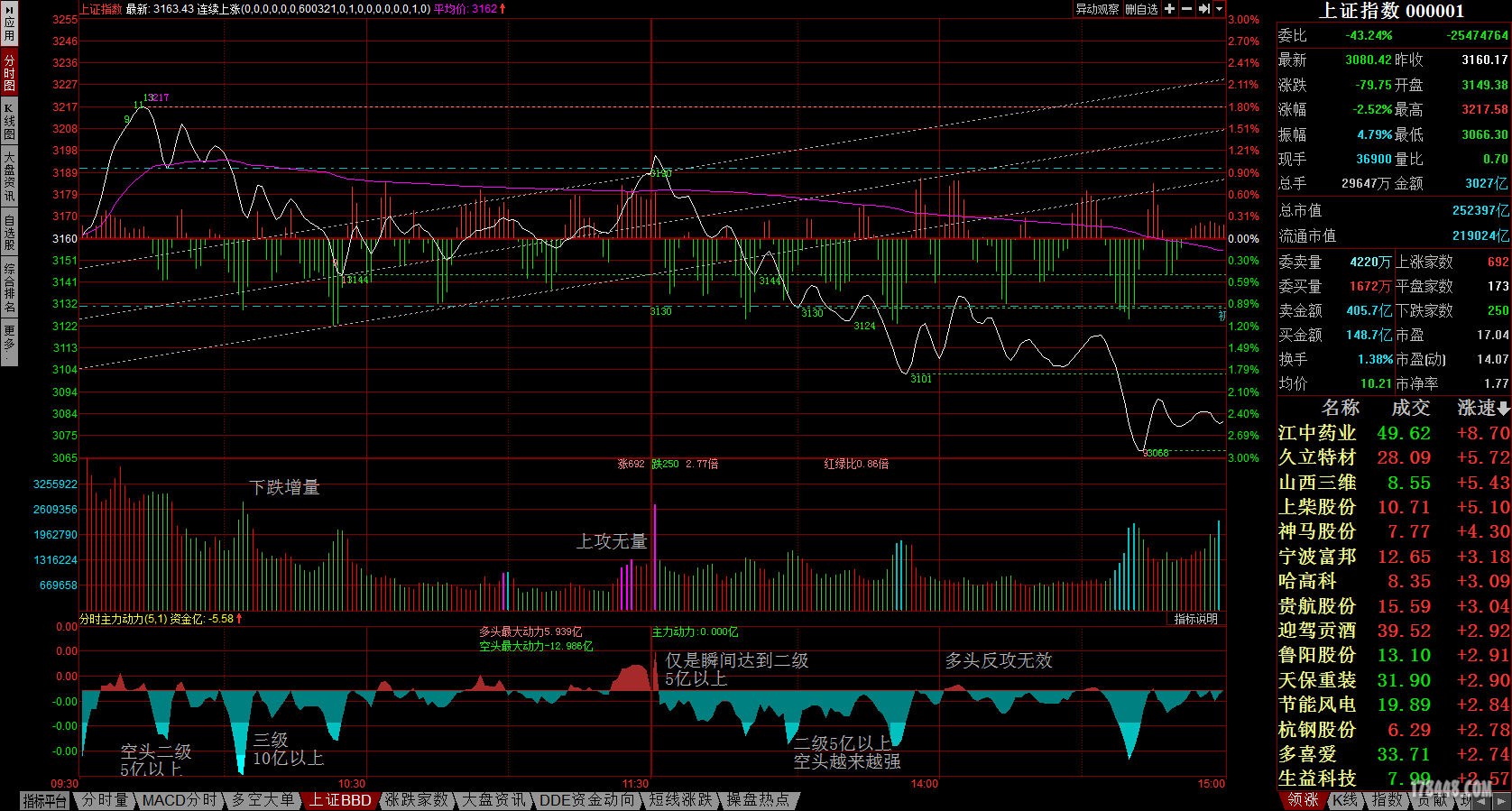The width and height of the screenshot is (1512, 811).
Task: Select stock 杭钢股份 in the list
Action: click(x=1394, y=729)
